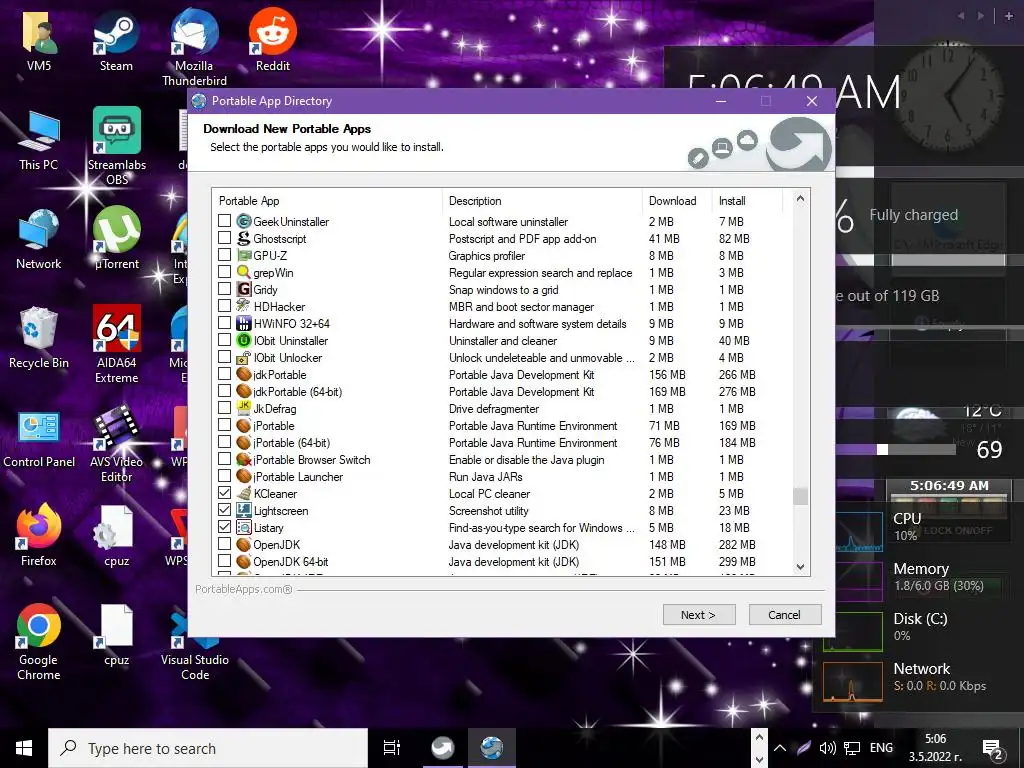This screenshot has width=1024, height=768.
Task: Check the Ghostscript checkbox
Action: click(x=224, y=238)
